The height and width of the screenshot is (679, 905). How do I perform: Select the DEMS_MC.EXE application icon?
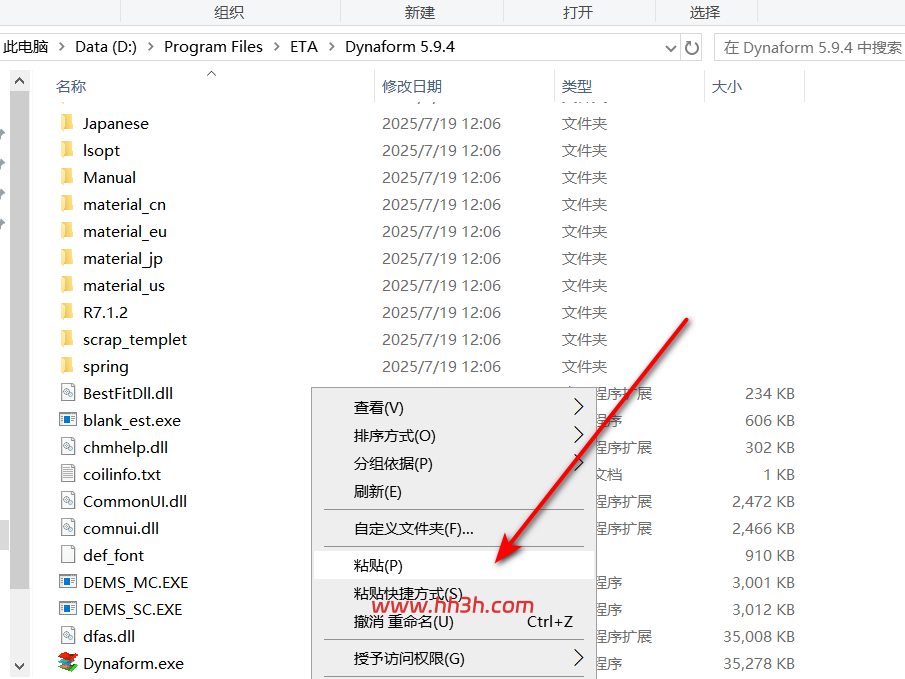[68, 581]
